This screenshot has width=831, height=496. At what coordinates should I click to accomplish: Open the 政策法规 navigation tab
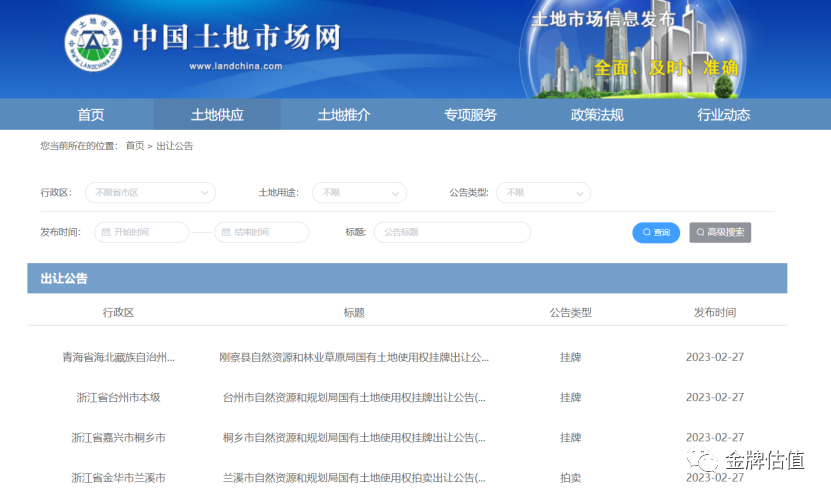(x=597, y=114)
